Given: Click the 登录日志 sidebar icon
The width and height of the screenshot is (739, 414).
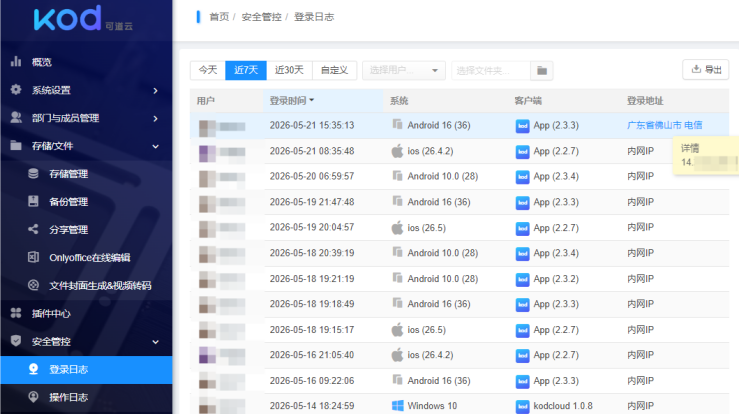Looking at the screenshot, I should tap(33, 369).
